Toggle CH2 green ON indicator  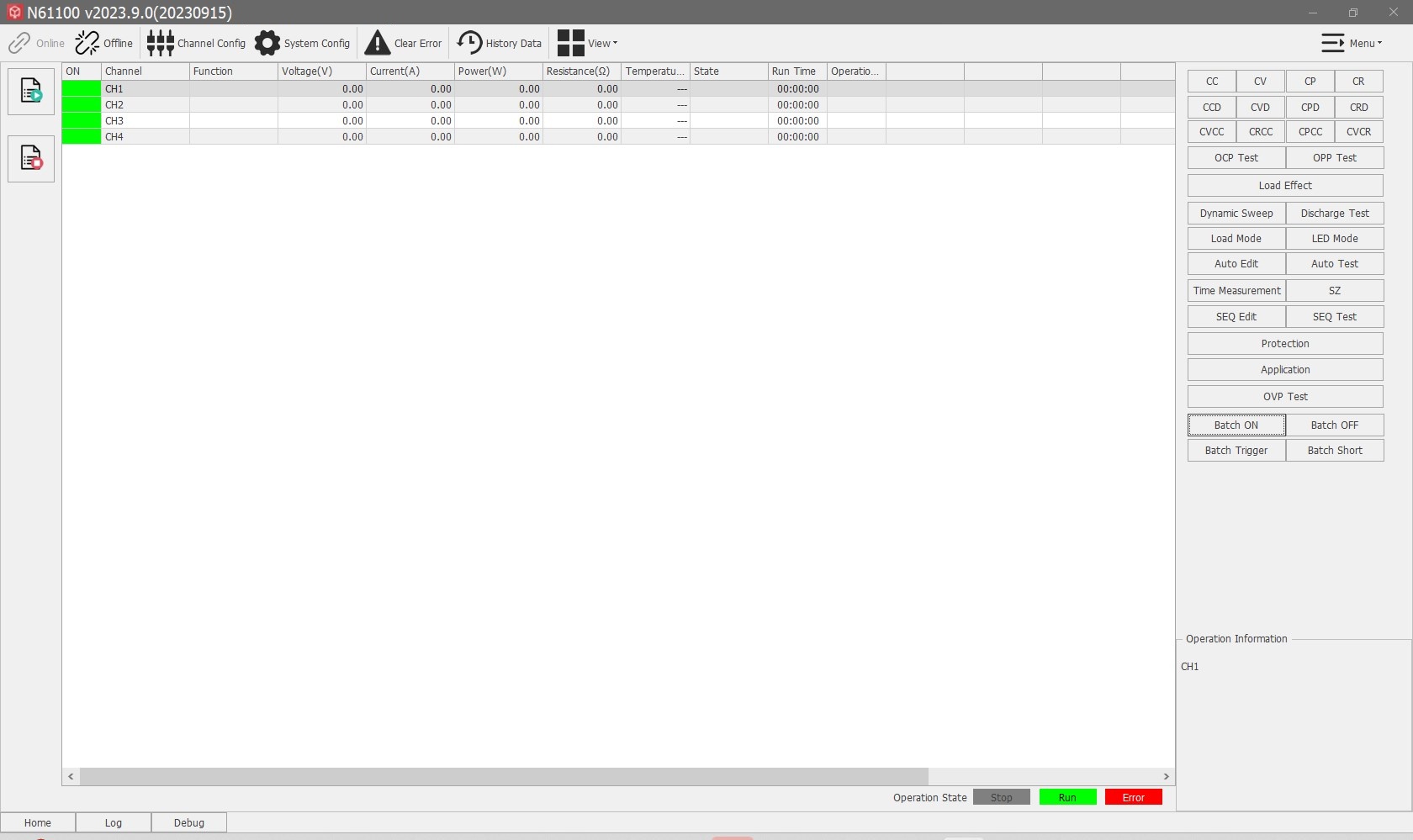click(82, 104)
